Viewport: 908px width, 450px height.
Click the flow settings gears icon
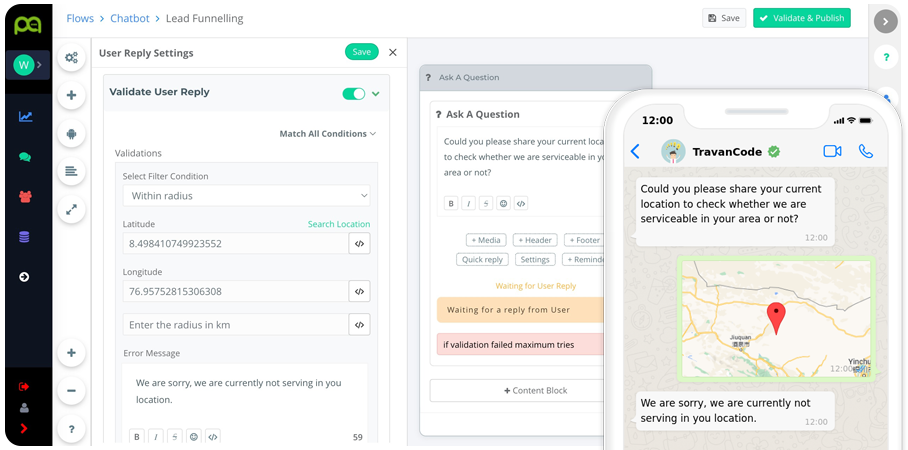click(71, 57)
